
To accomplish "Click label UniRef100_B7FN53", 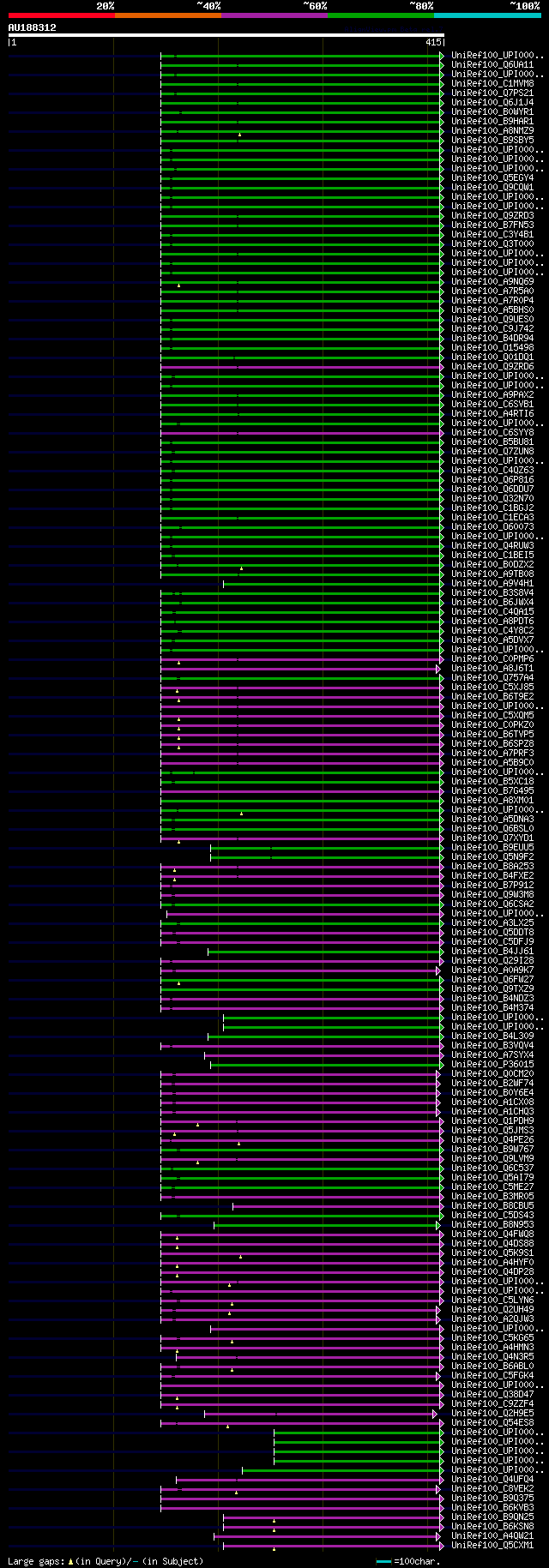I will 492,225.
